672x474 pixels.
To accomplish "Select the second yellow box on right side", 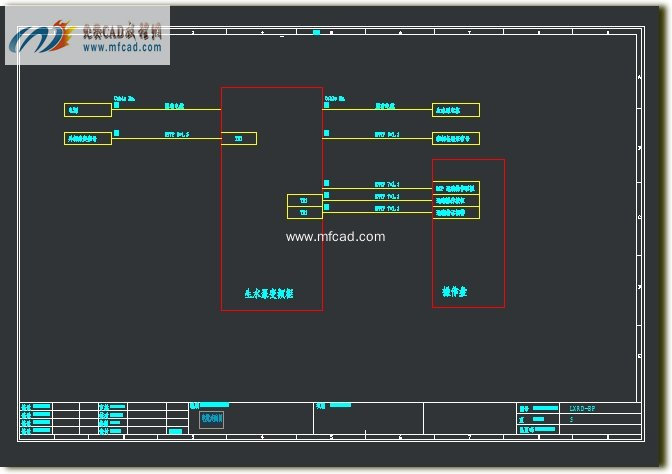I will 456,138.
